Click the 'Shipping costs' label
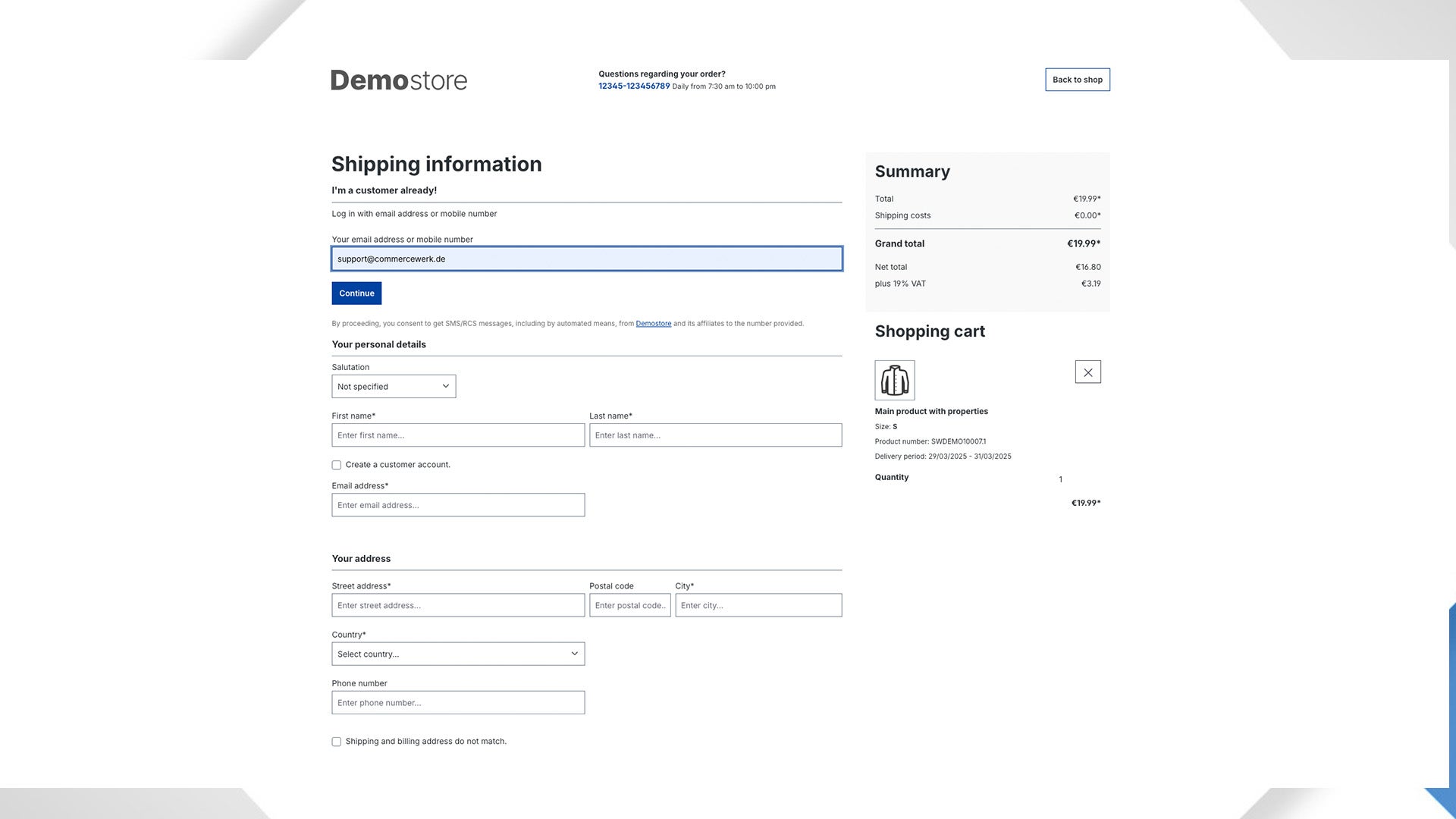 902,216
